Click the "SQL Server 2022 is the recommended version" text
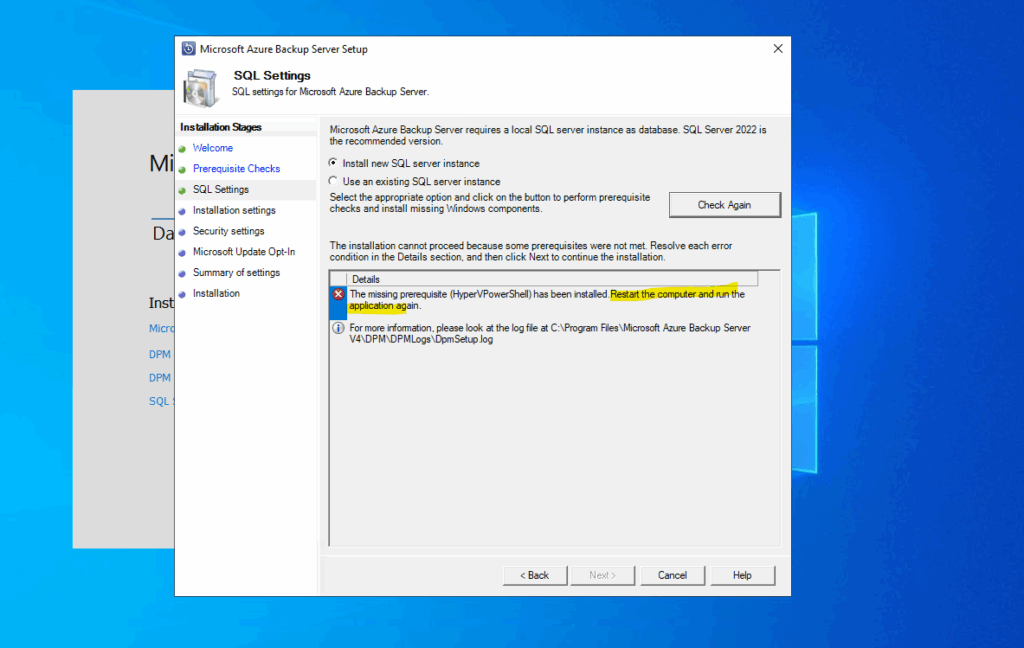The width and height of the screenshot is (1024, 648). [548, 135]
